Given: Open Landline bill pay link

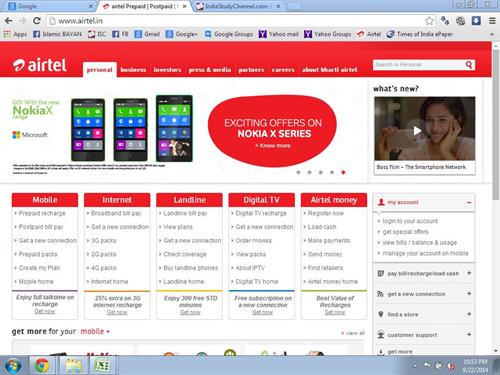Looking at the screenshot, I should coord(185,213).
